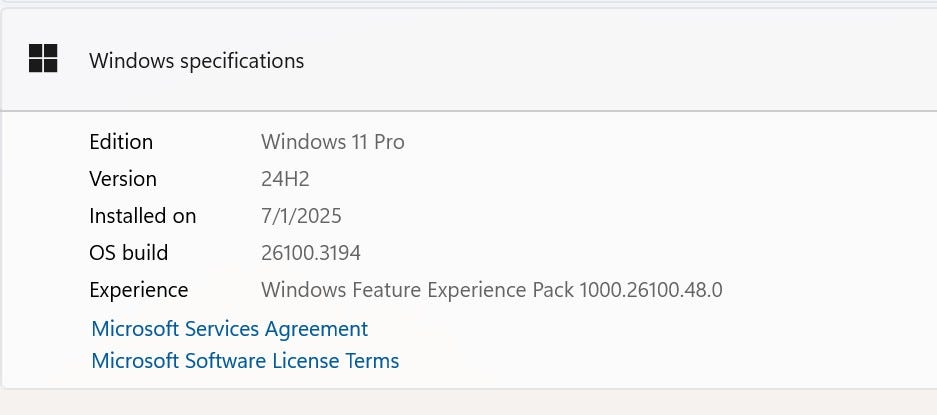Click empty card space right of 24H2
The width and height of the screenshot is (937, 415).
[600, 179]
